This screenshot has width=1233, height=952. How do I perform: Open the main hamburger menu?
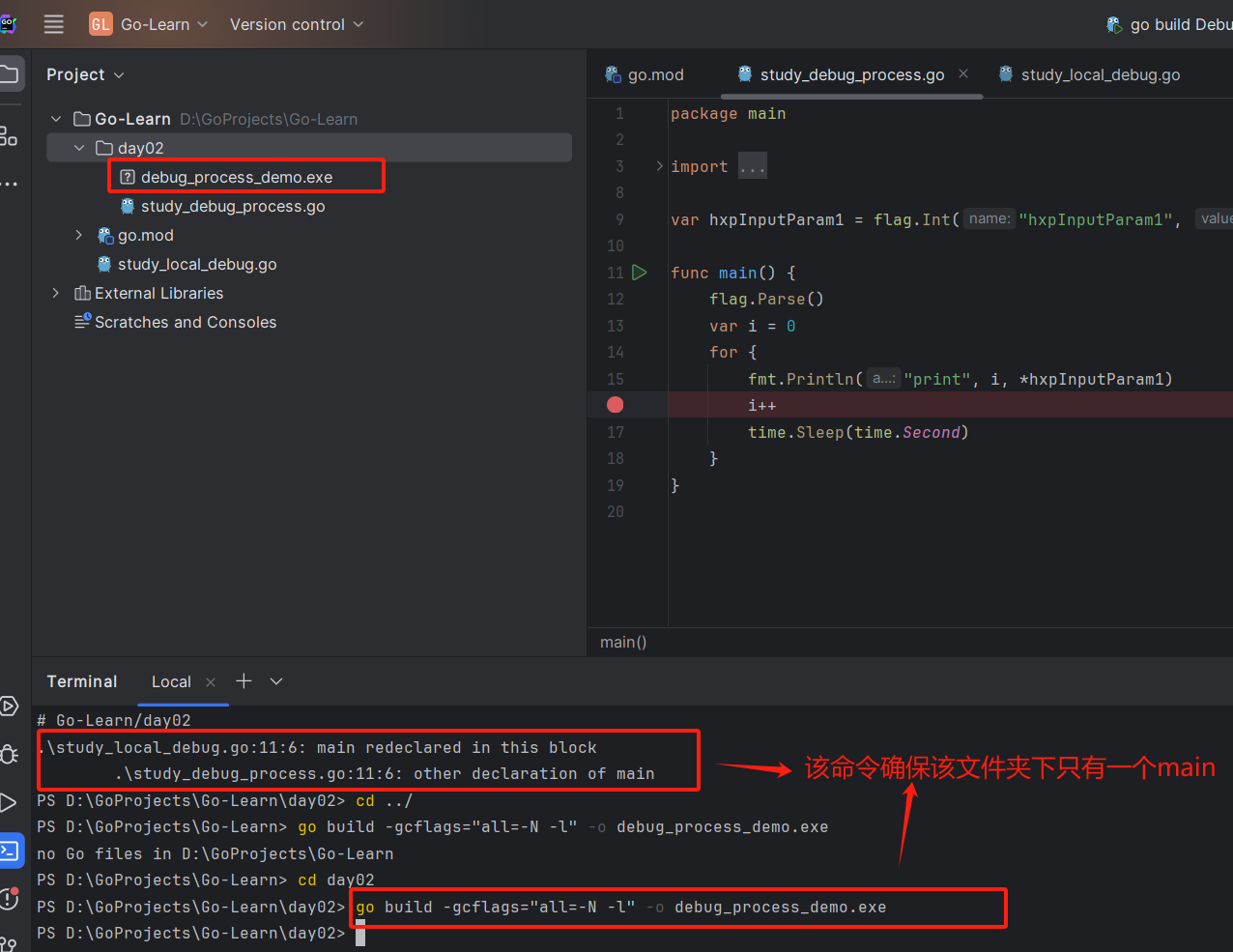53,24
